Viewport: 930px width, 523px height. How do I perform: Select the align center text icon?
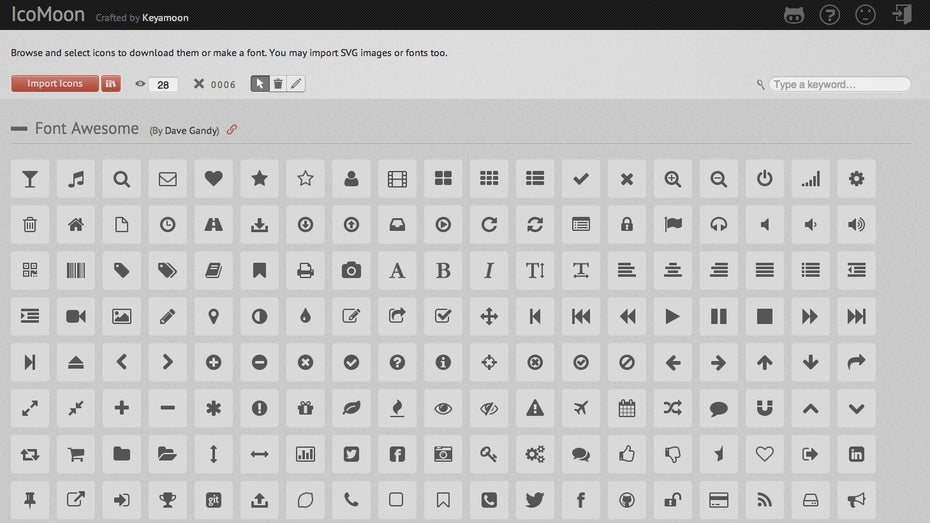(673, 270)
